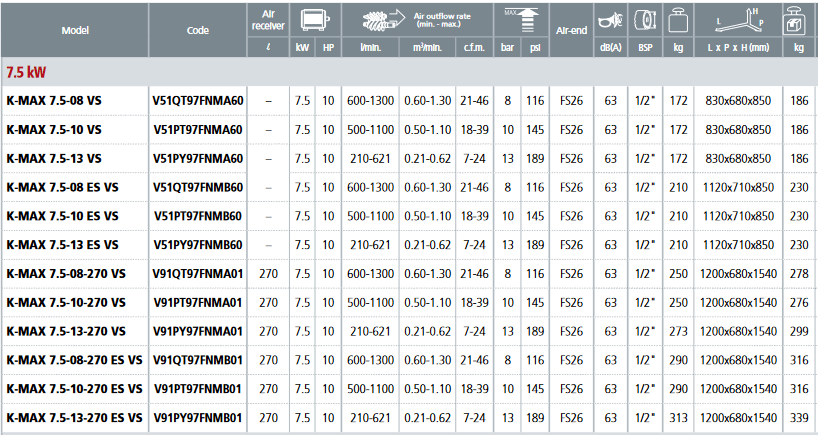Select model K-MAX 7.5-13 ES VS
The height and width of the screenshot is (435, 818).
point(63,245)
